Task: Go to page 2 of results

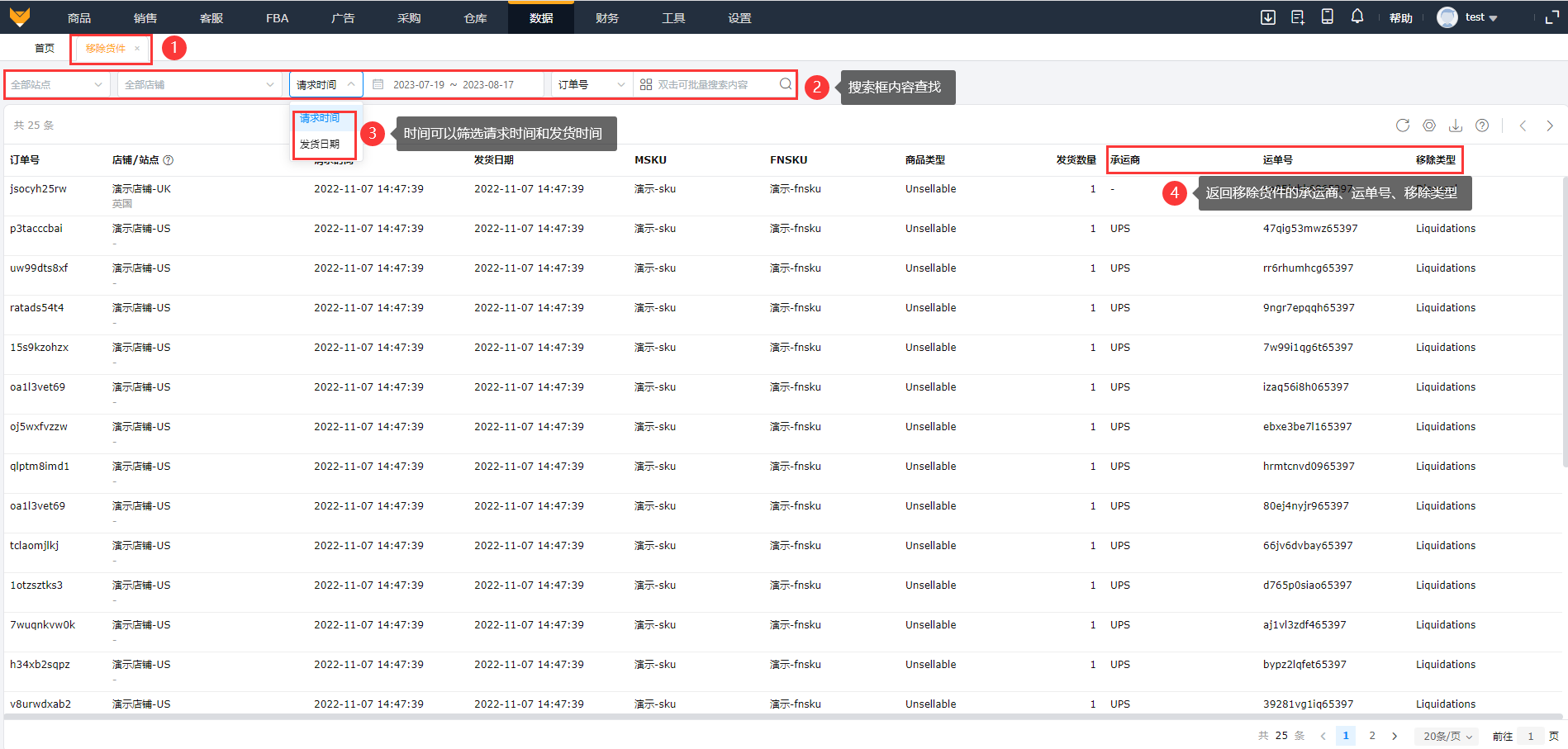Action: pyautogui.click(x=1372, y=736)
